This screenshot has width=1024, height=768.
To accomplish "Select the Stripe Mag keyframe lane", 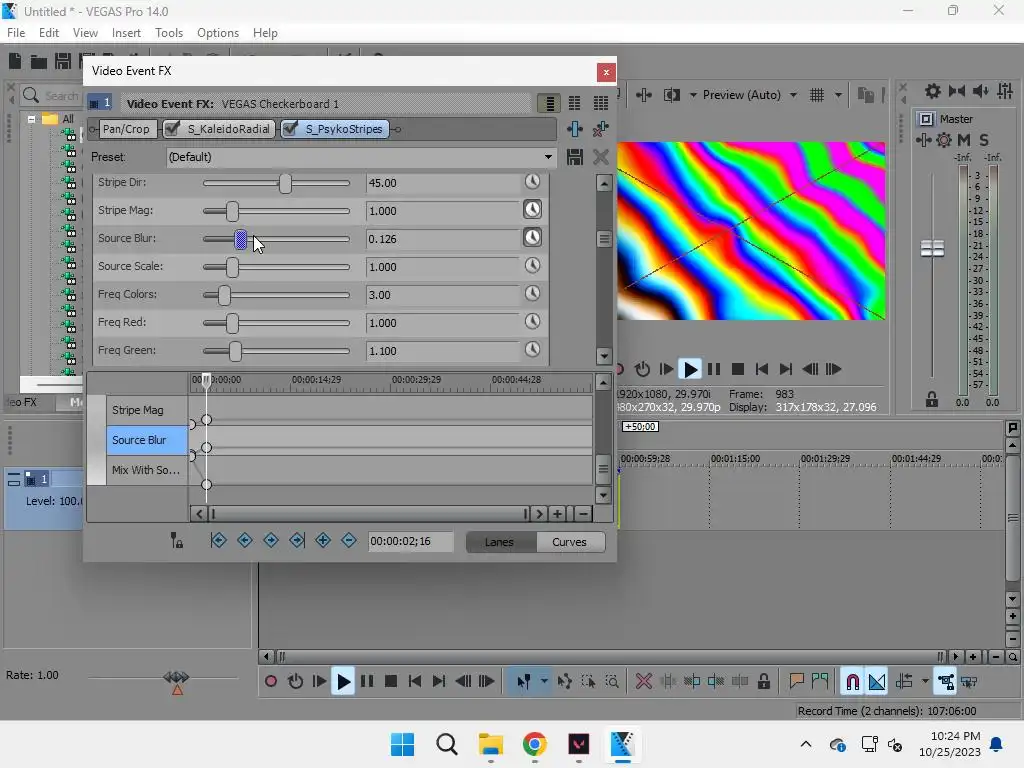I will (x=147, y=410).
